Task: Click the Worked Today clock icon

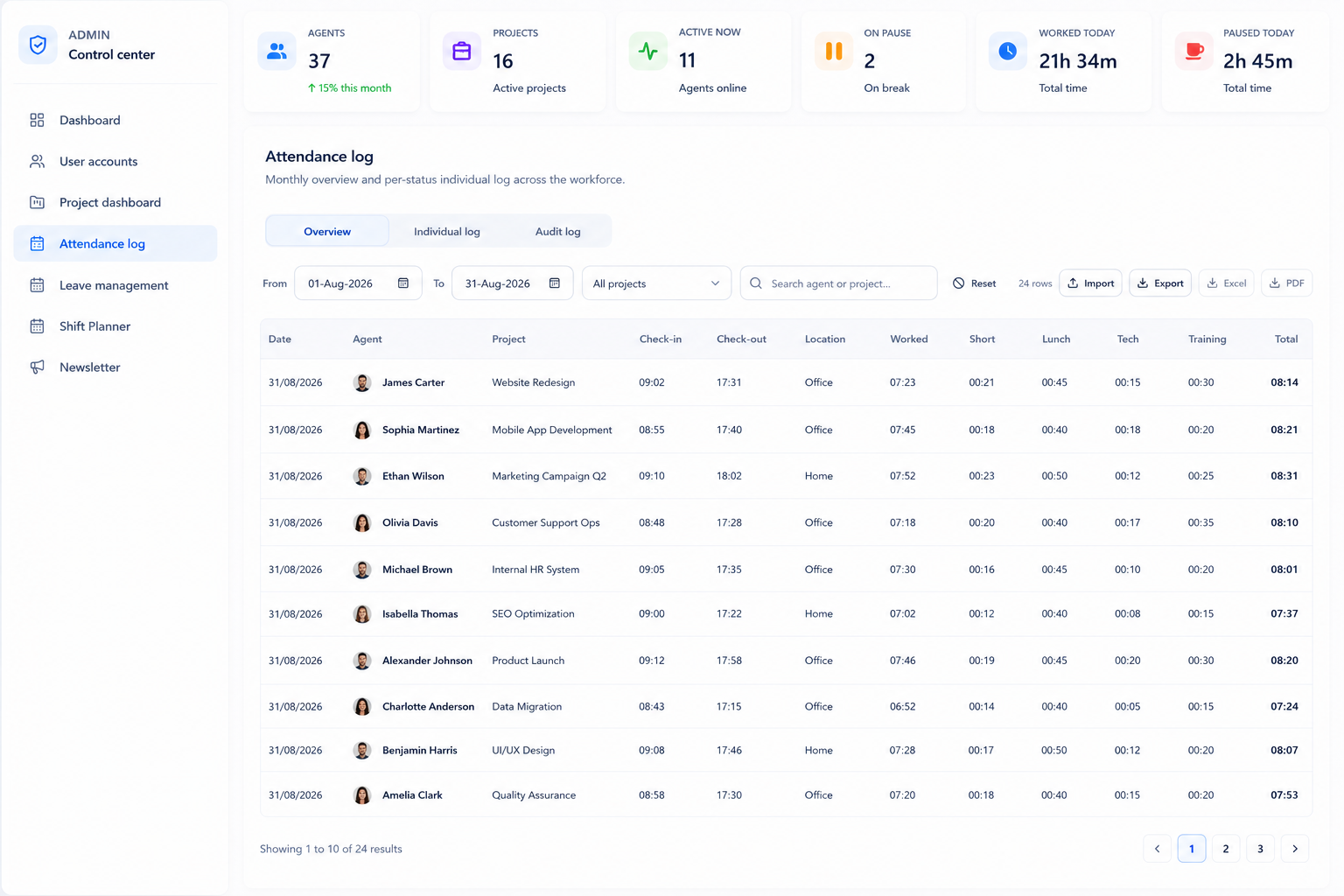Action: (x=1007, y=51)
